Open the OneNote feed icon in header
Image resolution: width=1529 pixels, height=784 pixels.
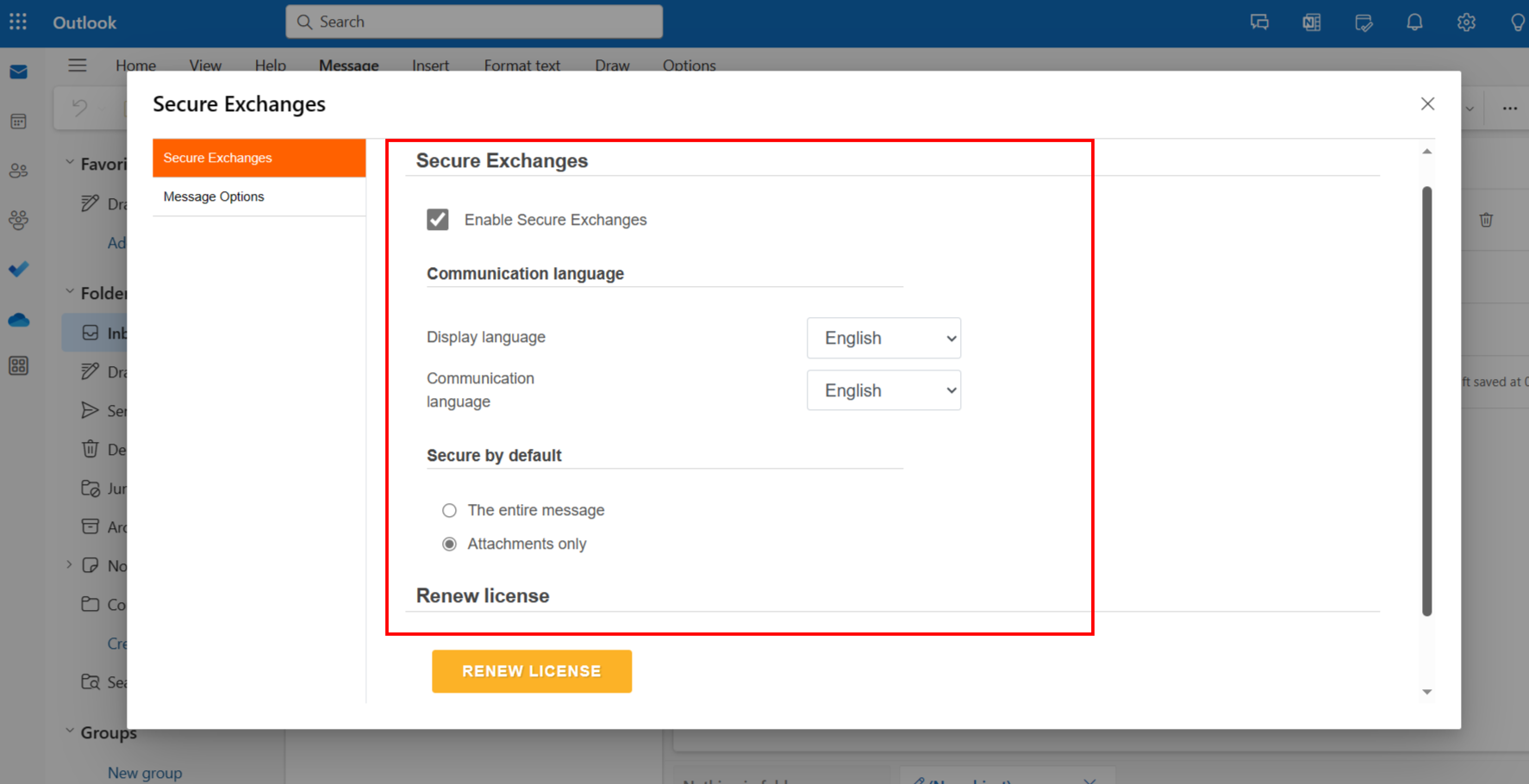[1312, 22]
